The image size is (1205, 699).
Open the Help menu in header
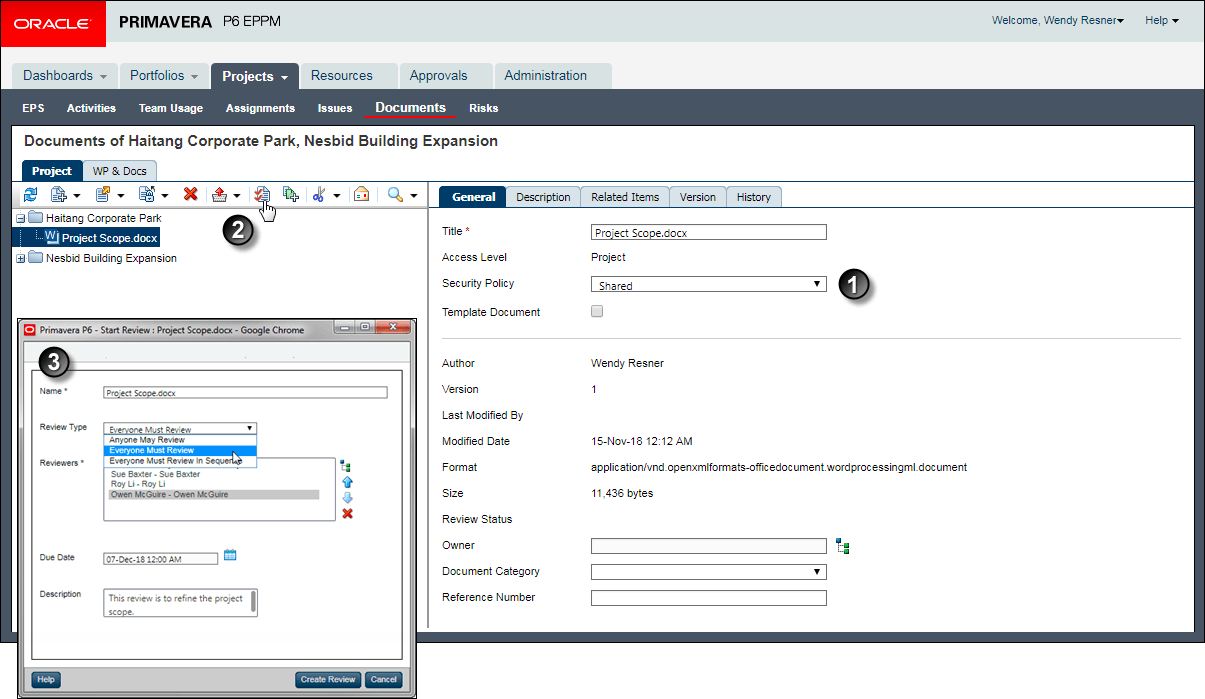tap(1161, 20)
